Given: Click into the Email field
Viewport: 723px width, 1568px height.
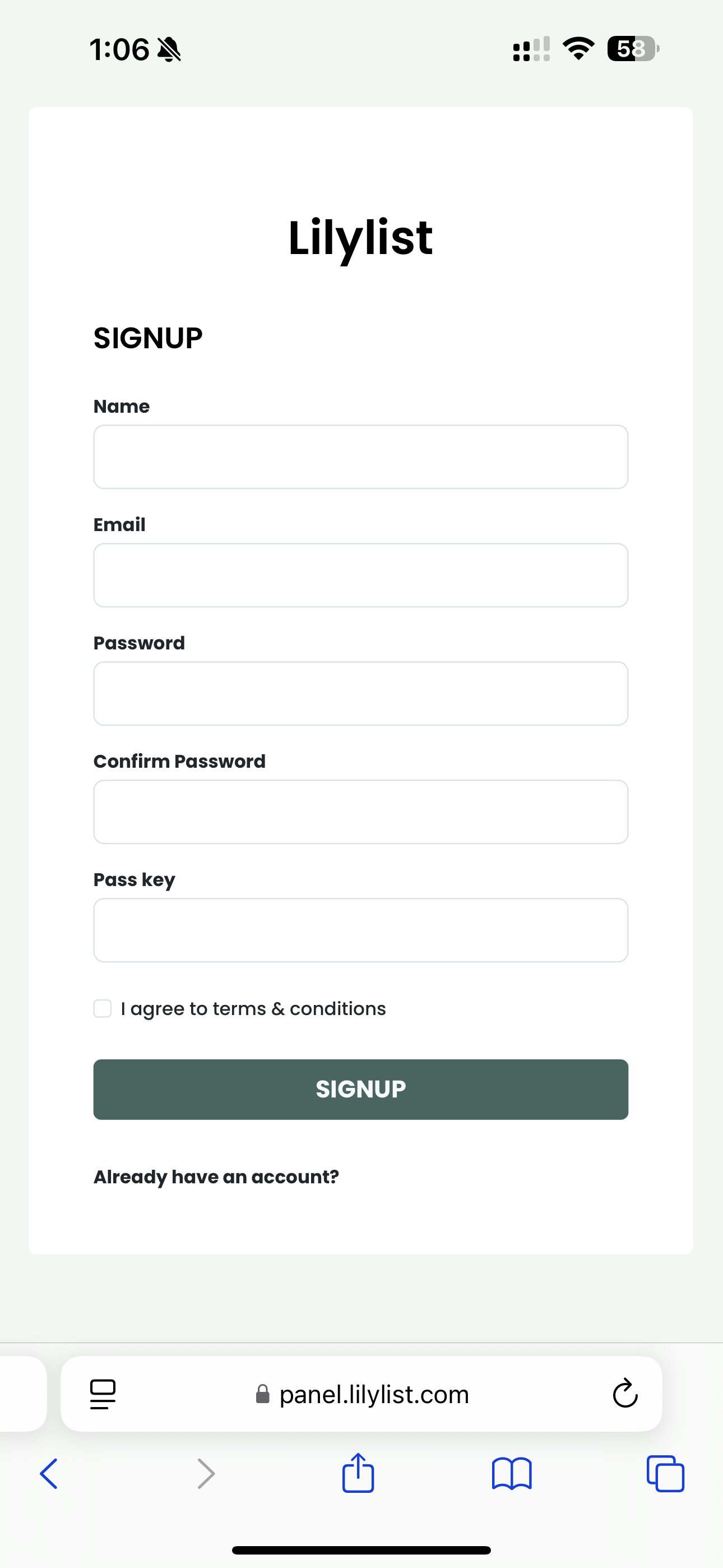Looking at the screenshot, I should point(361,575).
